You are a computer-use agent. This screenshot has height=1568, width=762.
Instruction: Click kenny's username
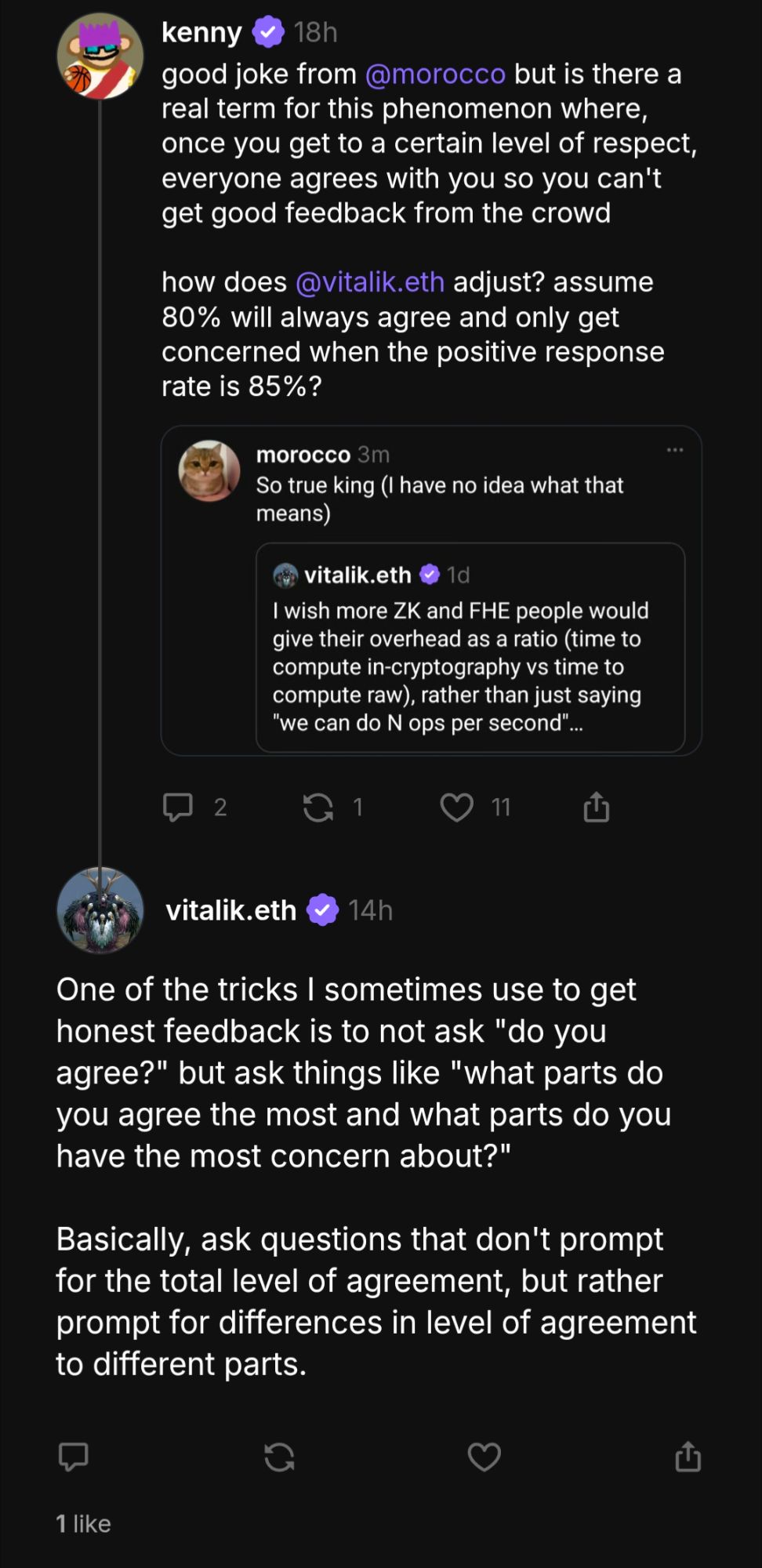201,32
